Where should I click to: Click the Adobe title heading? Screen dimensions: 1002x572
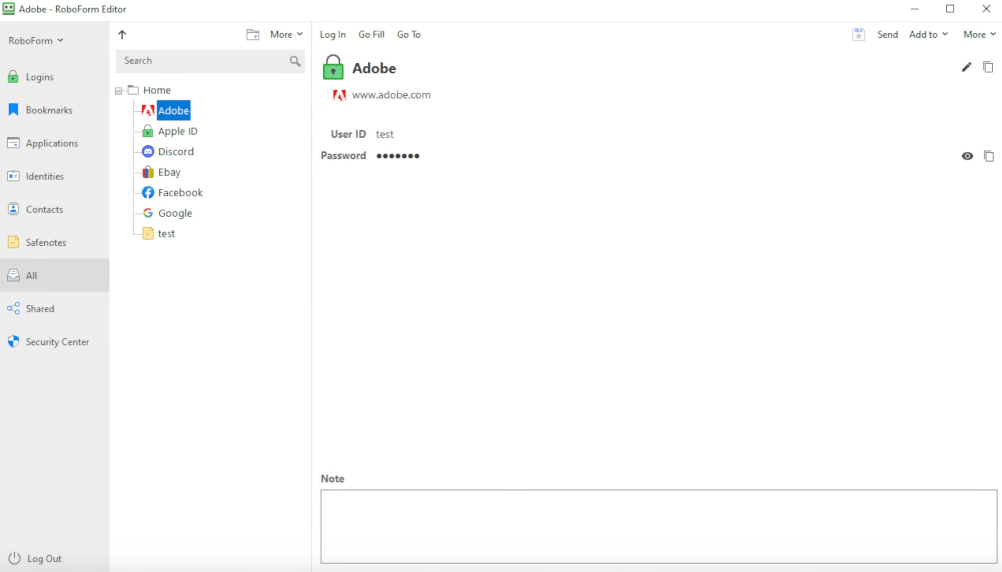click(x=374, y=68)
